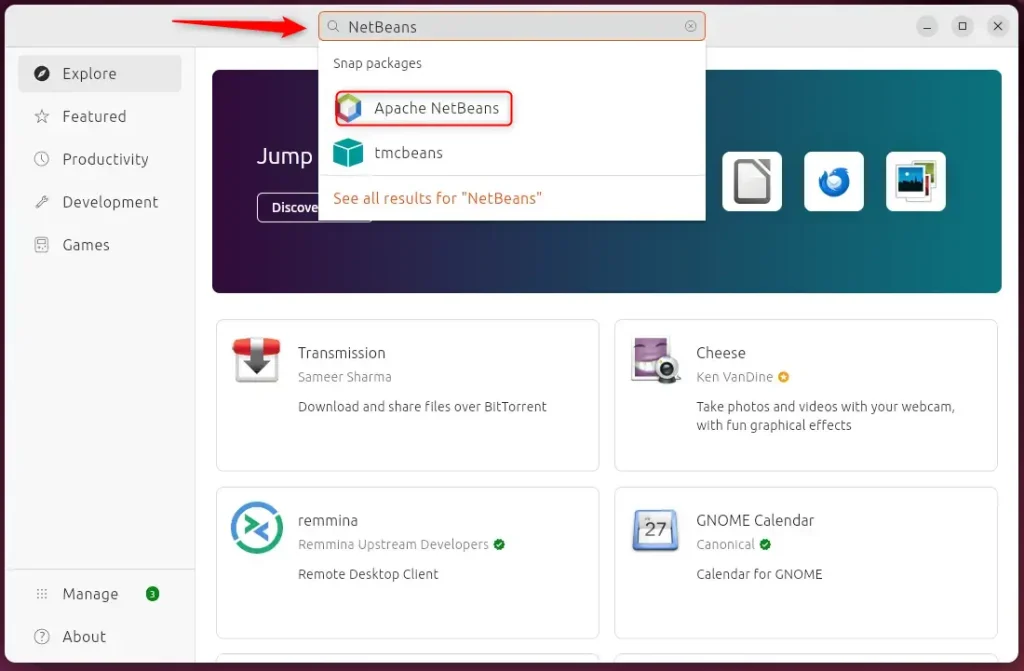The image size is (1024, 671).
Task: Go to the Featured category
Action: 100,116
